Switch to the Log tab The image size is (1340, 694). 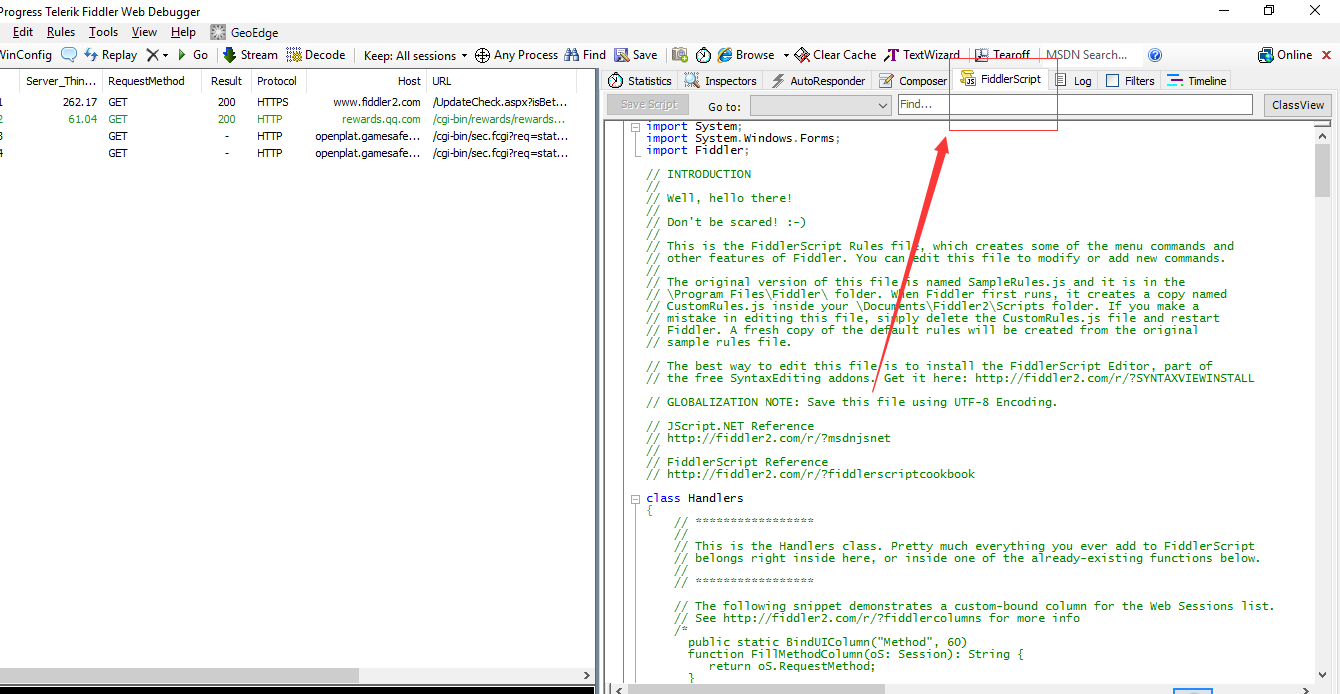1074,81
